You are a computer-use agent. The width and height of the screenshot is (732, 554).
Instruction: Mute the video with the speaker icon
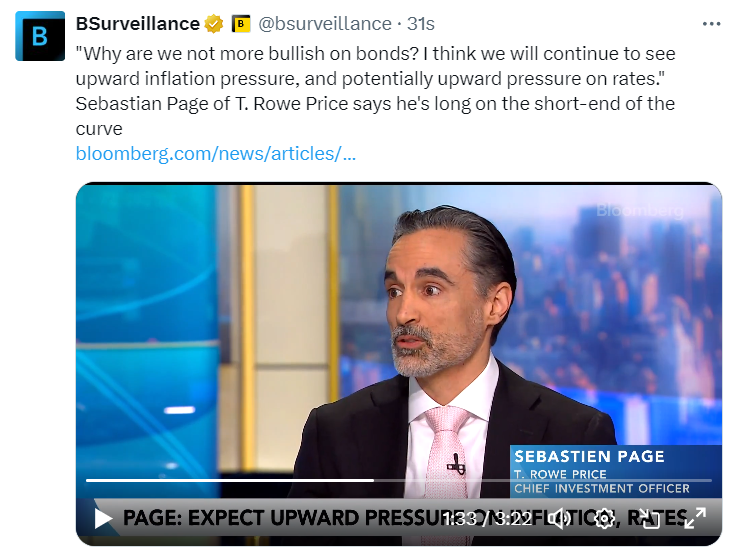pyautogui.click(x=559, y=519)
